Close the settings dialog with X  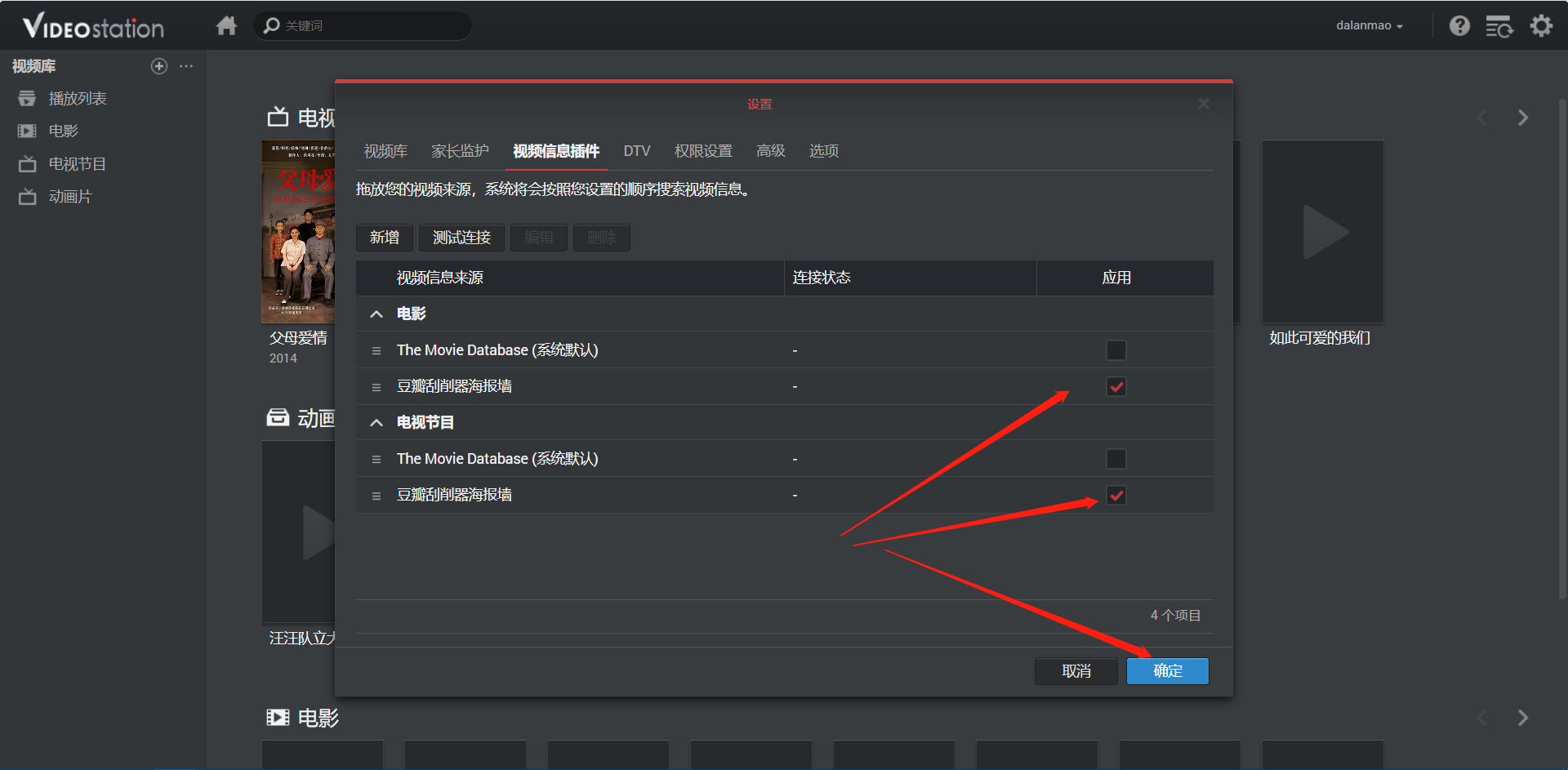tap(1203, 104)
